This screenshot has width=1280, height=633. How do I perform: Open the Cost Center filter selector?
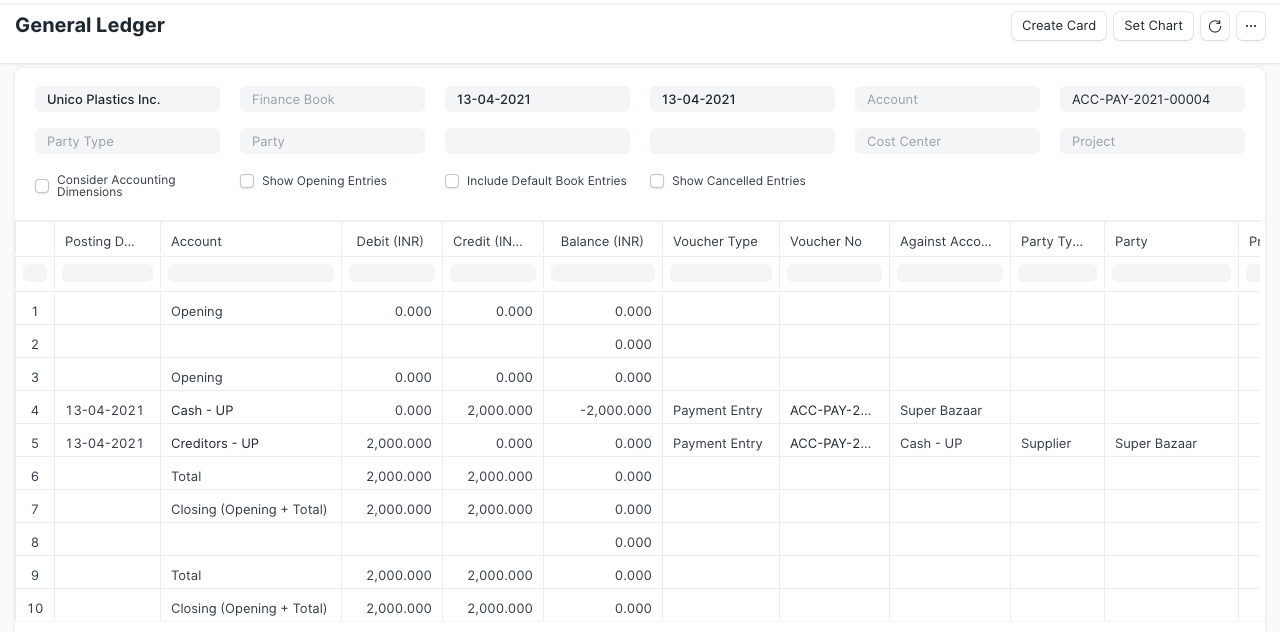[946, 141]
